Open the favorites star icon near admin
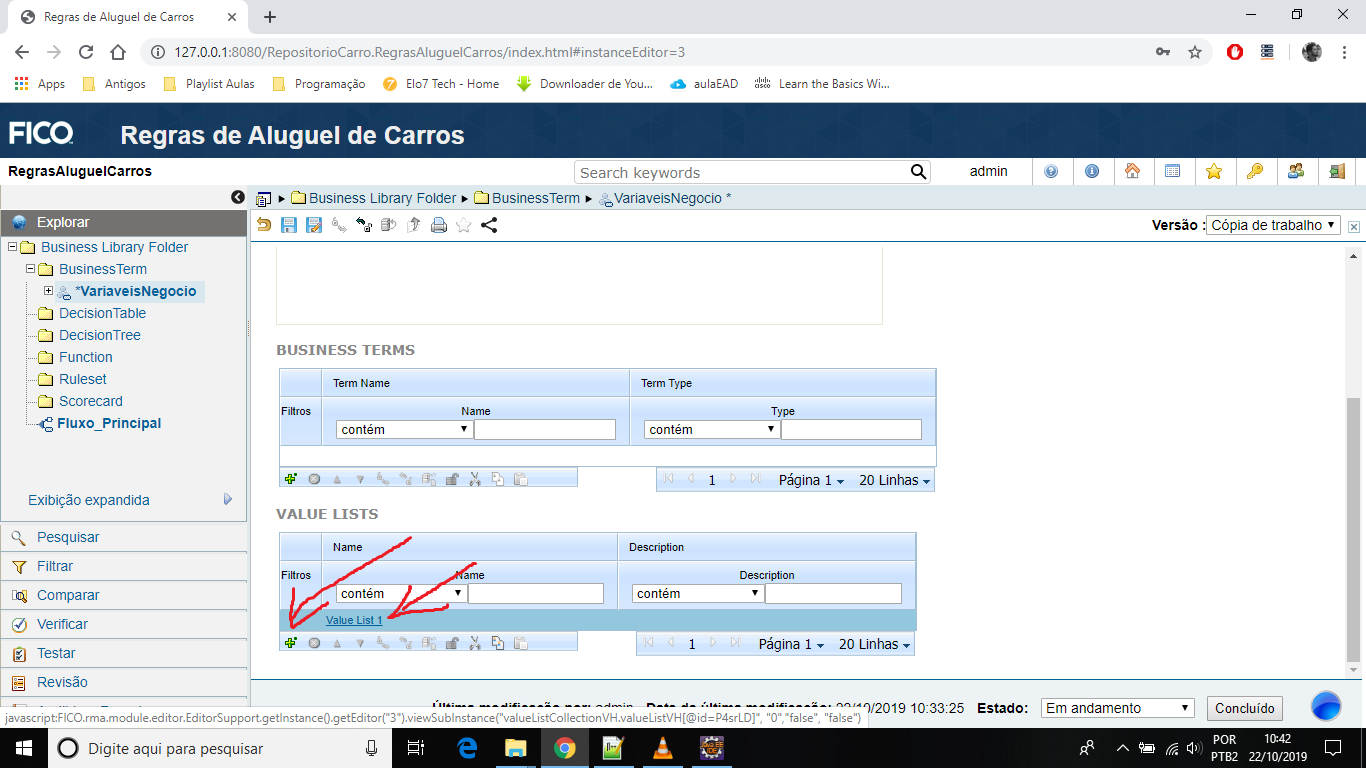1366x768 pixels. [x=1214, y=171]
